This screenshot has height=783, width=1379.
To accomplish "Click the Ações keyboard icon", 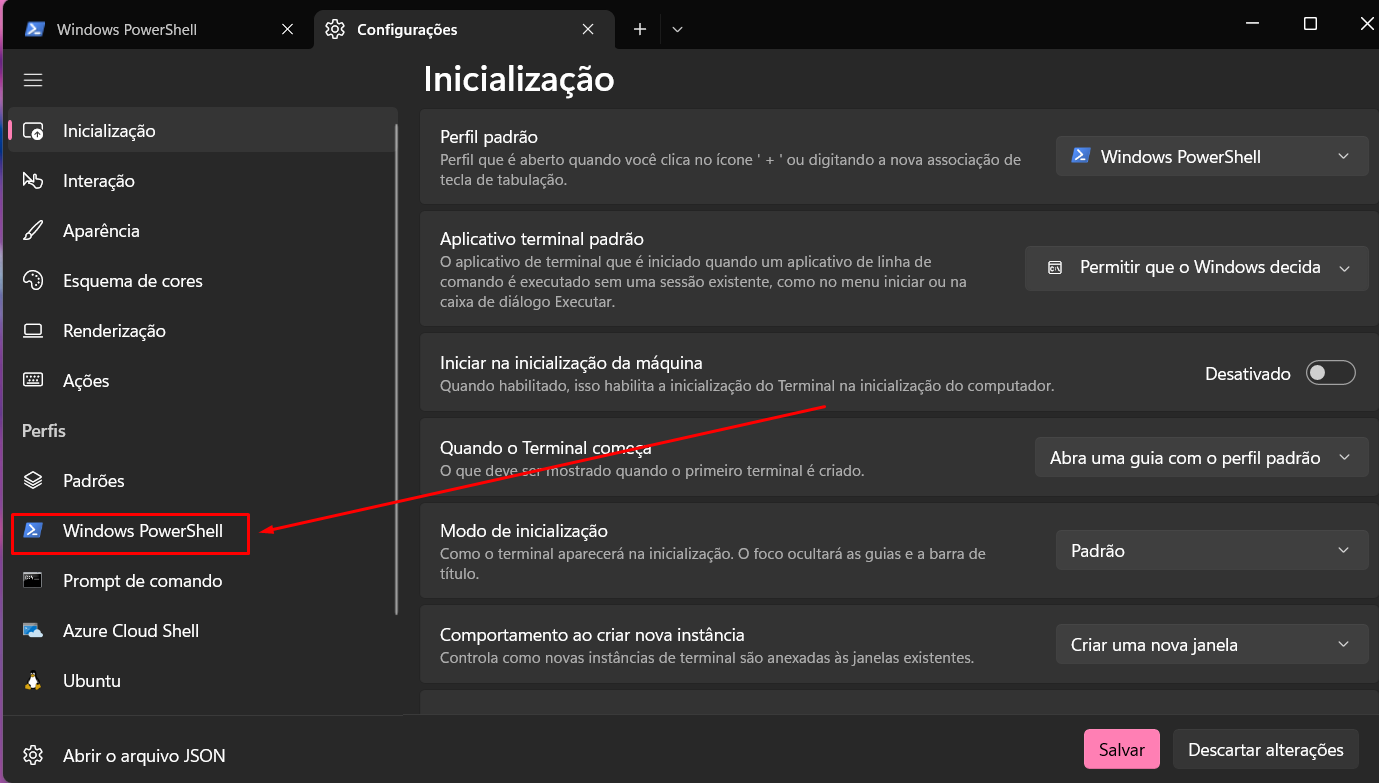I will (x=33, y=381).
